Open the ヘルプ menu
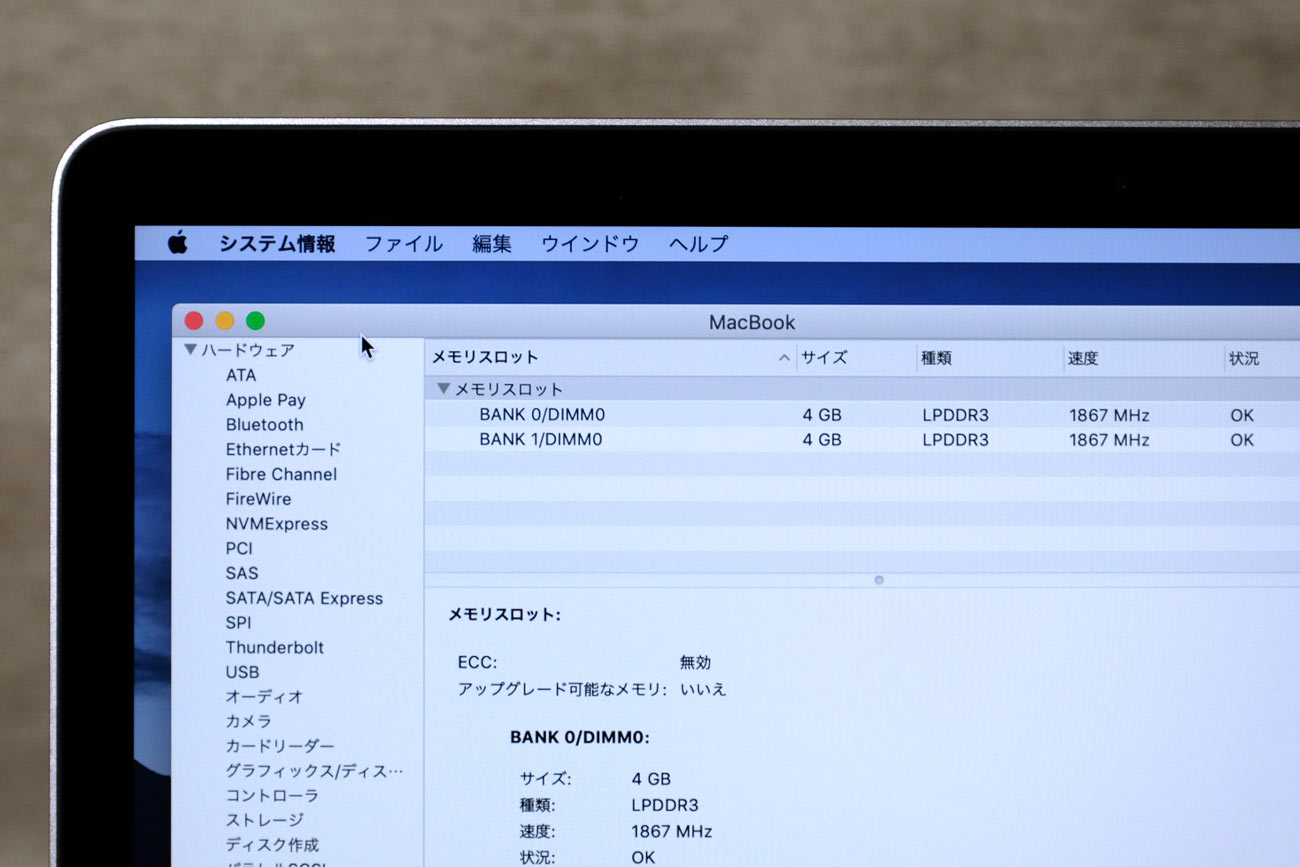Image resolution: width=1300 pixels, height=867 pixels. click(698, 244)
